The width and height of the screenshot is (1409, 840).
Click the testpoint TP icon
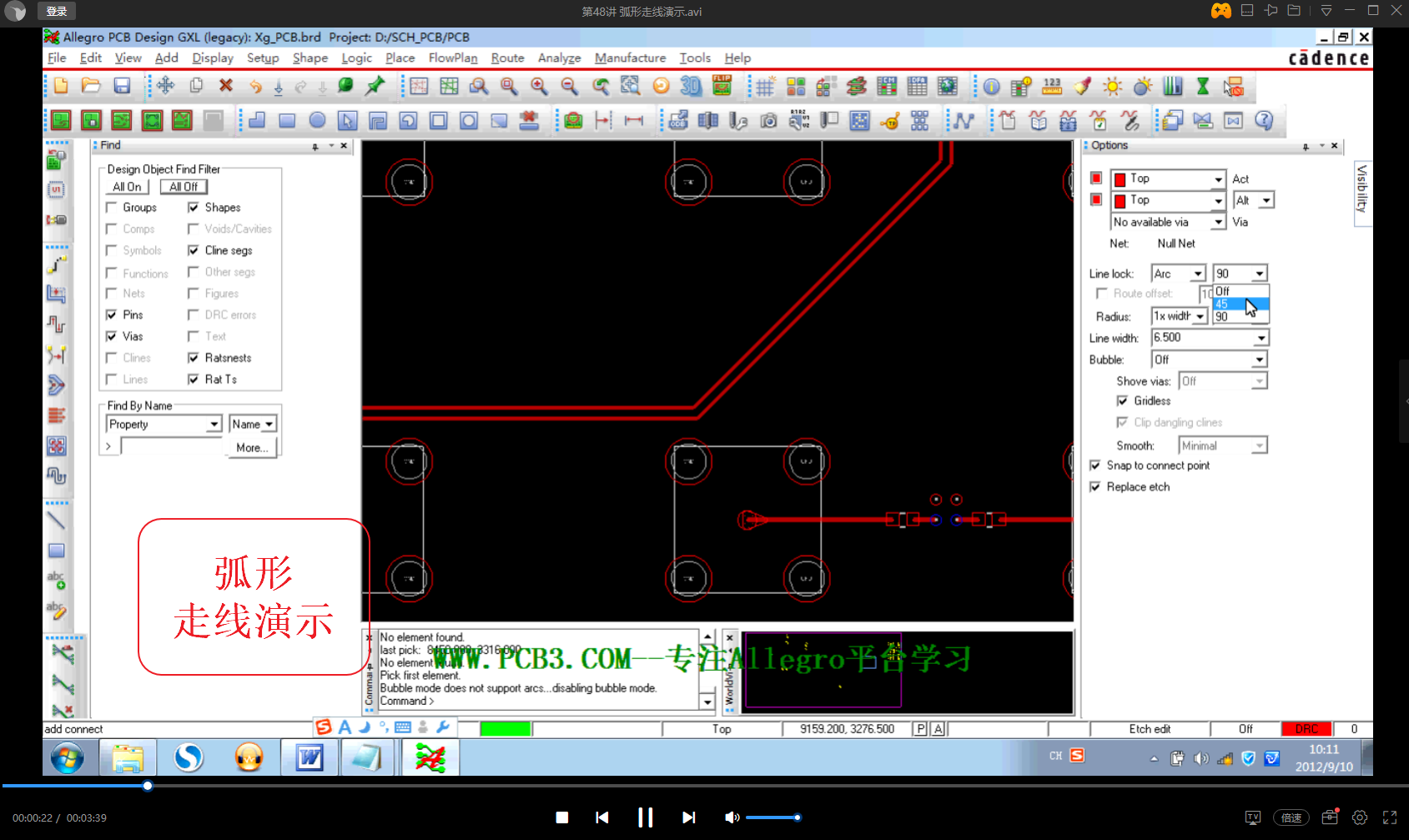tap(890, 120)
